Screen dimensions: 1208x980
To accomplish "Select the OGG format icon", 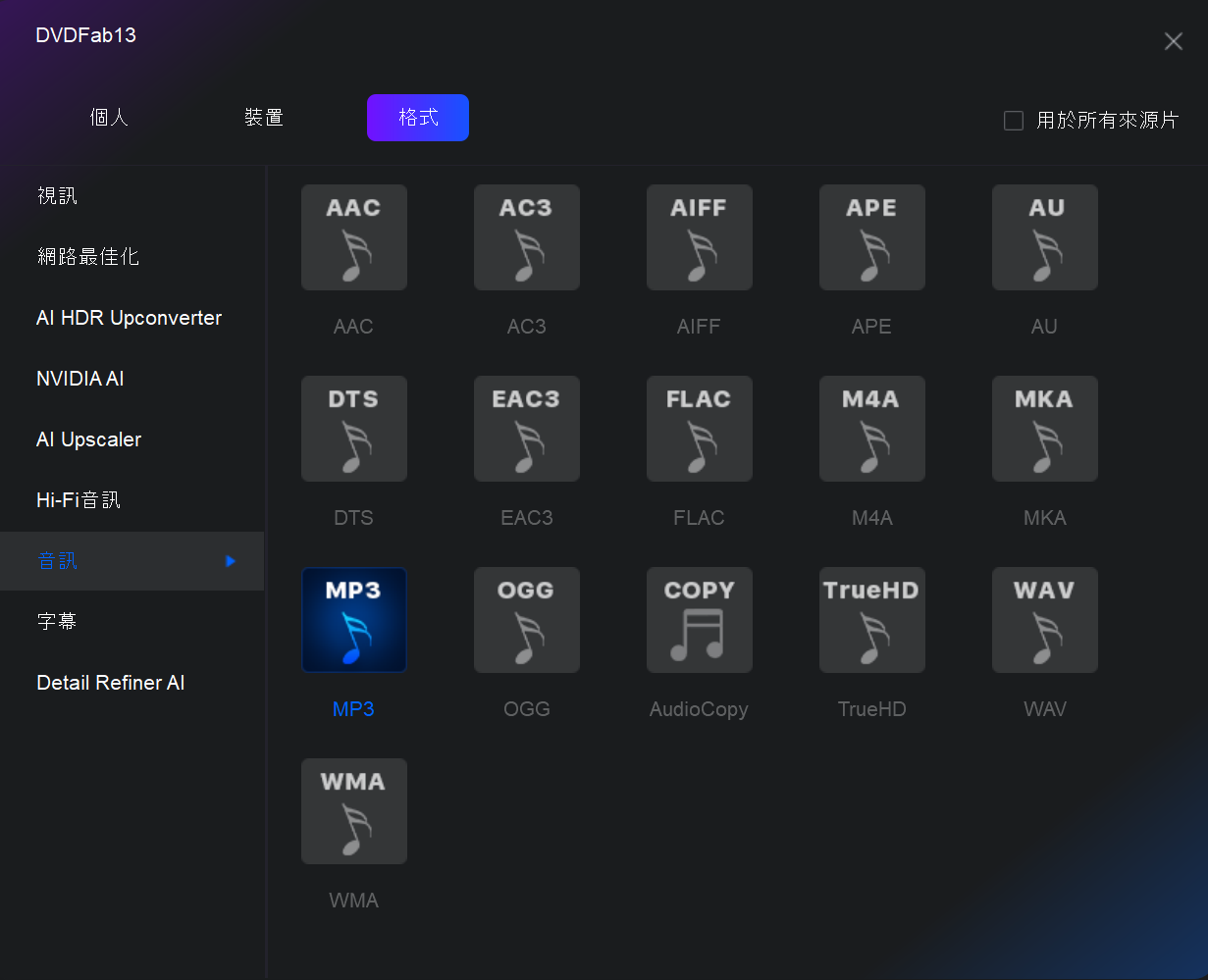I will [527, 620].
